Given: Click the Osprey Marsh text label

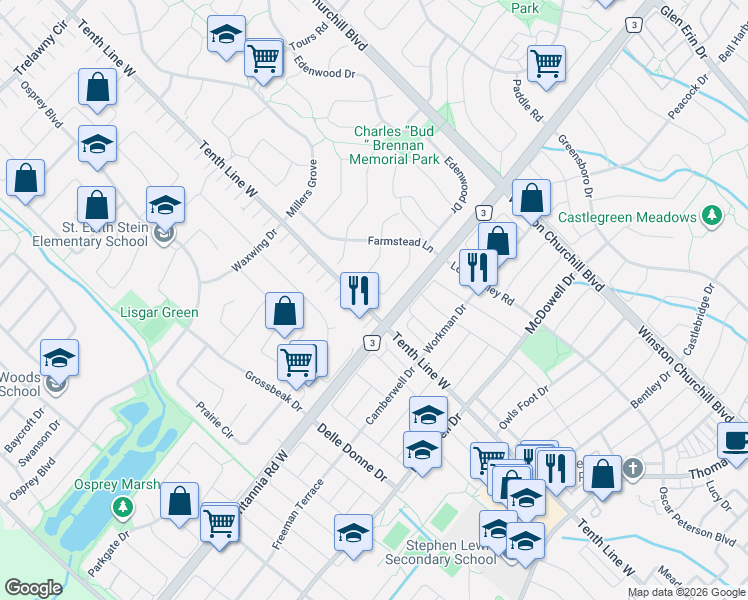Looking at the screenshot, I should pyautogui.click(x=117, y=485).
